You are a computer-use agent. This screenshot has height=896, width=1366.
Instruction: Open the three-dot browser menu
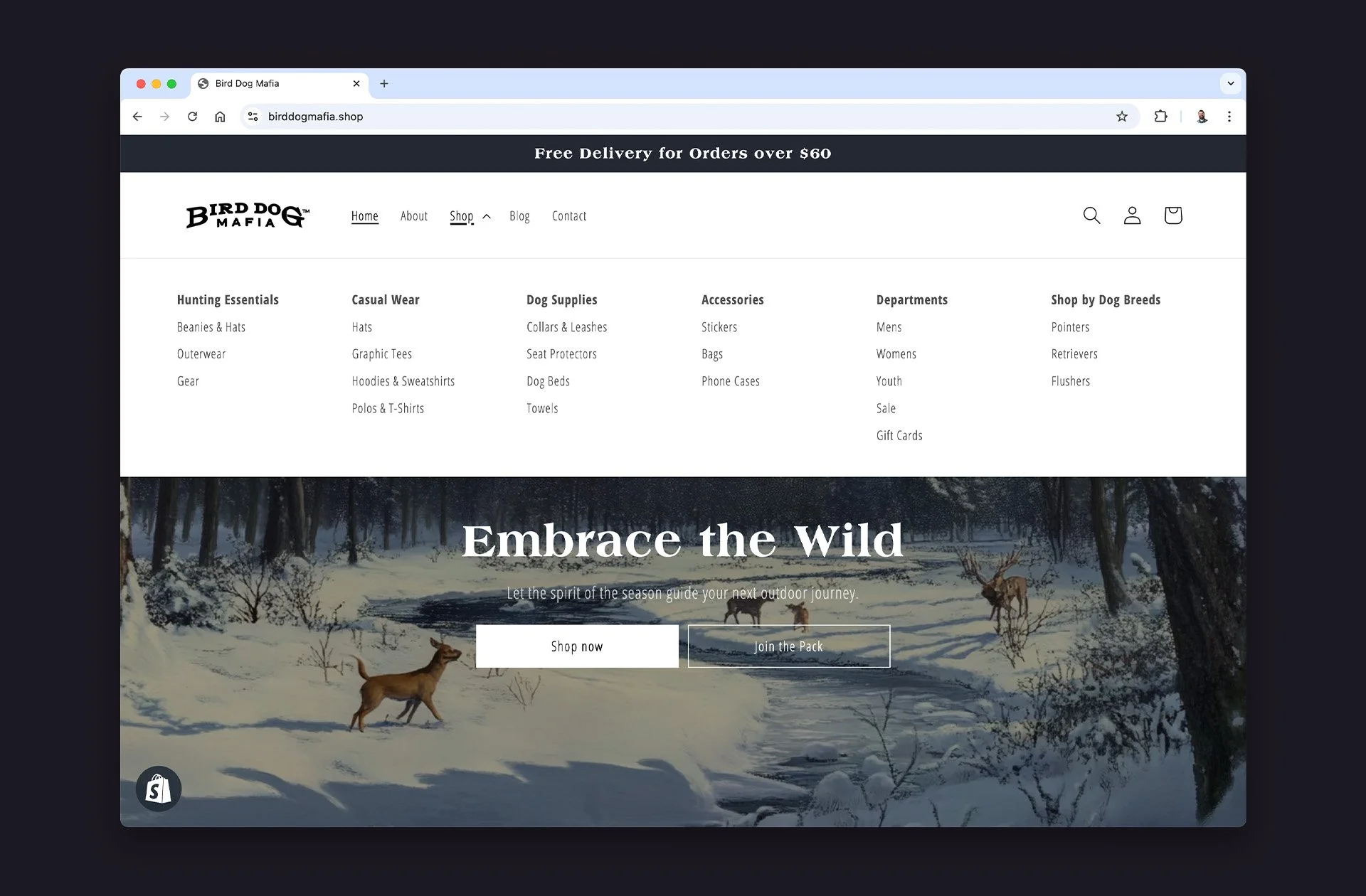point(1229,117)
